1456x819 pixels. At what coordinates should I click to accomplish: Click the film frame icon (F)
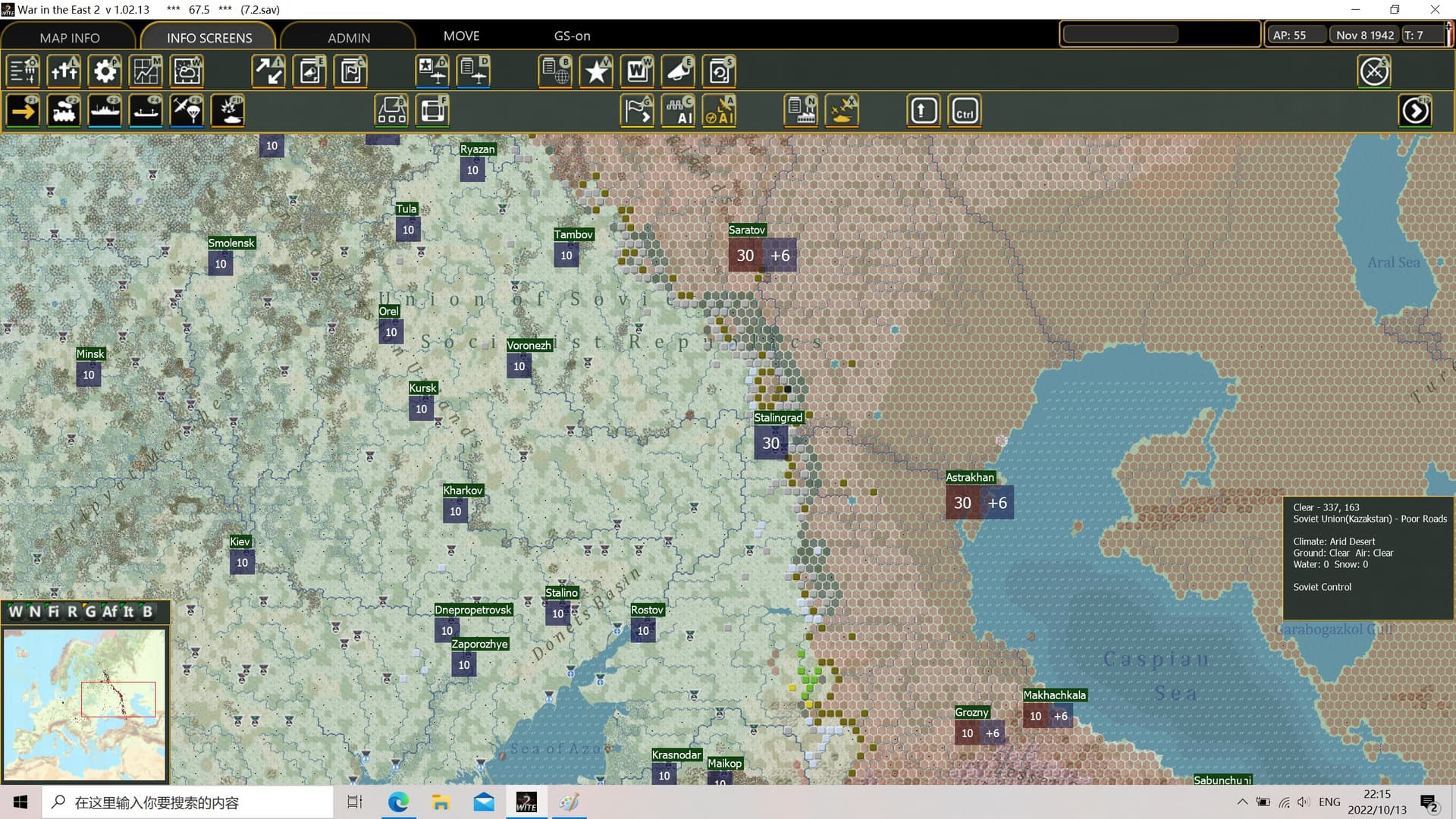pos(432,111)
